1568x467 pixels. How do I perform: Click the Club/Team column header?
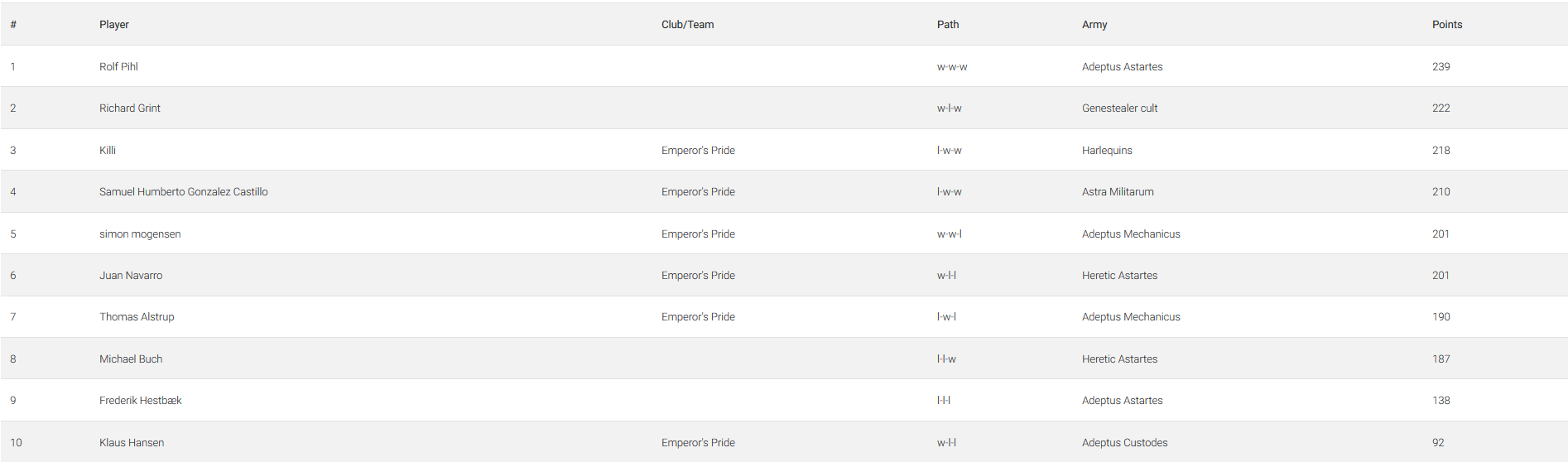click(688, 25)
